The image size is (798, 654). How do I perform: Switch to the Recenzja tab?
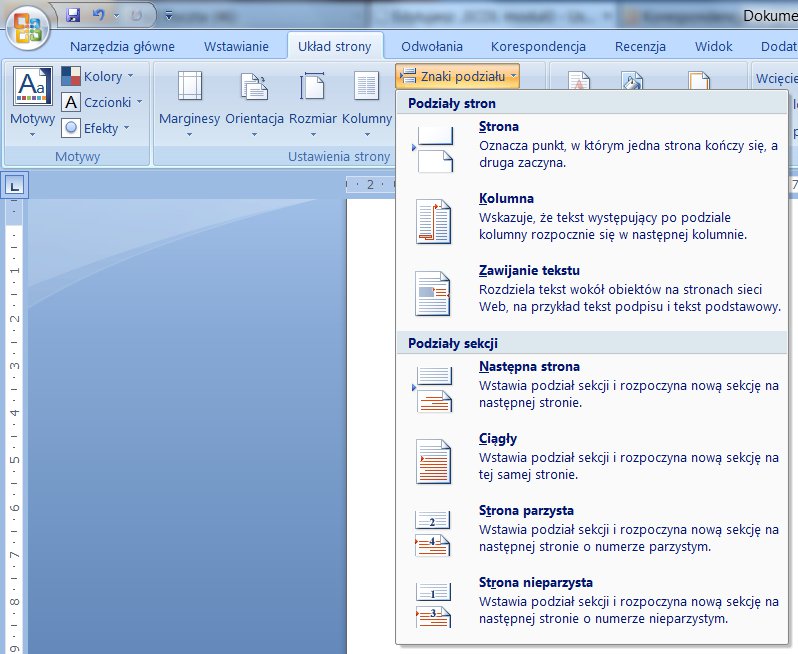click(x=640, y=46)
